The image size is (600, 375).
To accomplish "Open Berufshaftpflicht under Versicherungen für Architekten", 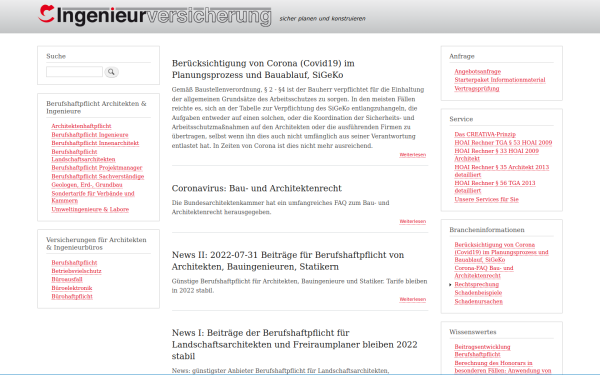I will coord(74,262).
